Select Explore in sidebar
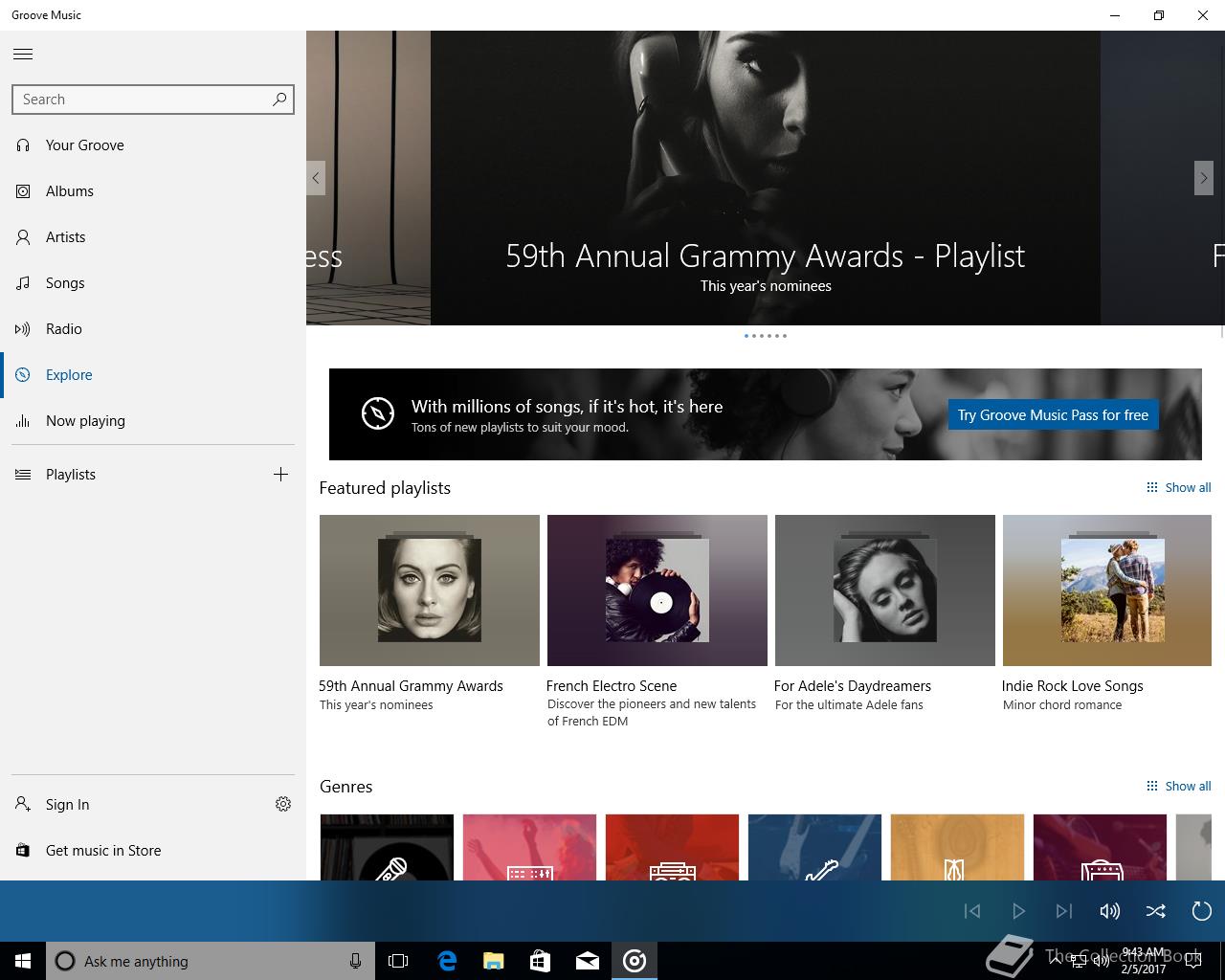This screenshot has height=980, width=1225. 153,375
